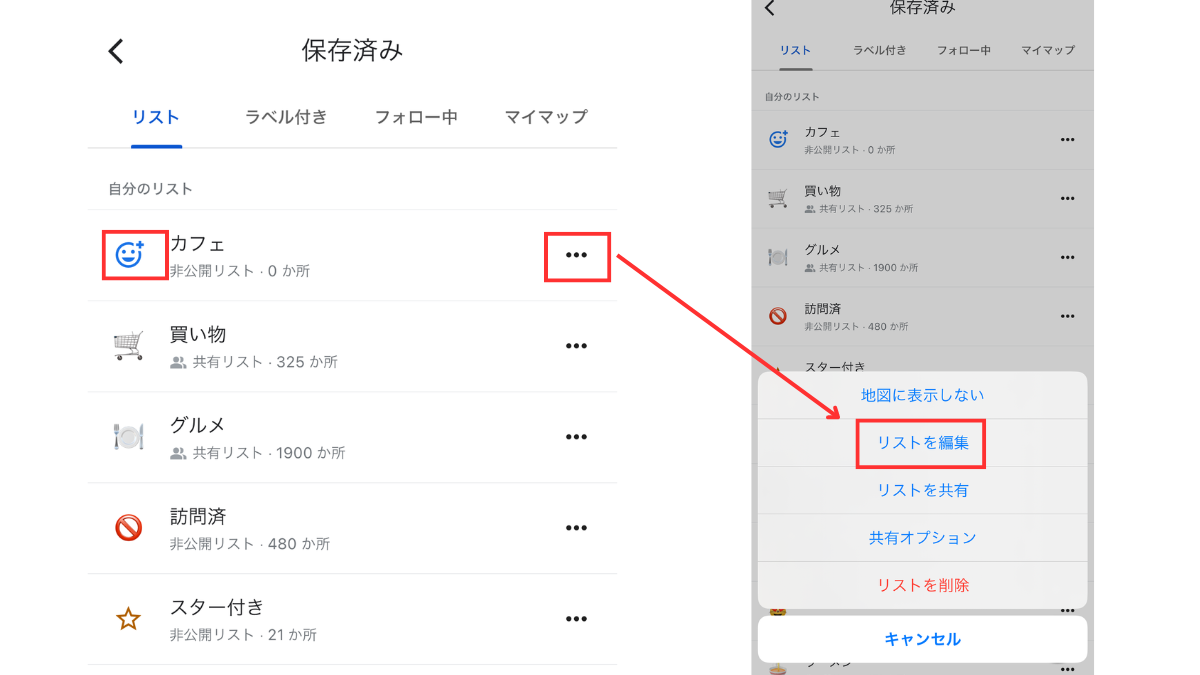Image resolution: width=1200 pixels, height=675 pixels.
Task: Open 訪問済 three-dot menu in right phone screen
Action: coord(1068,317)
